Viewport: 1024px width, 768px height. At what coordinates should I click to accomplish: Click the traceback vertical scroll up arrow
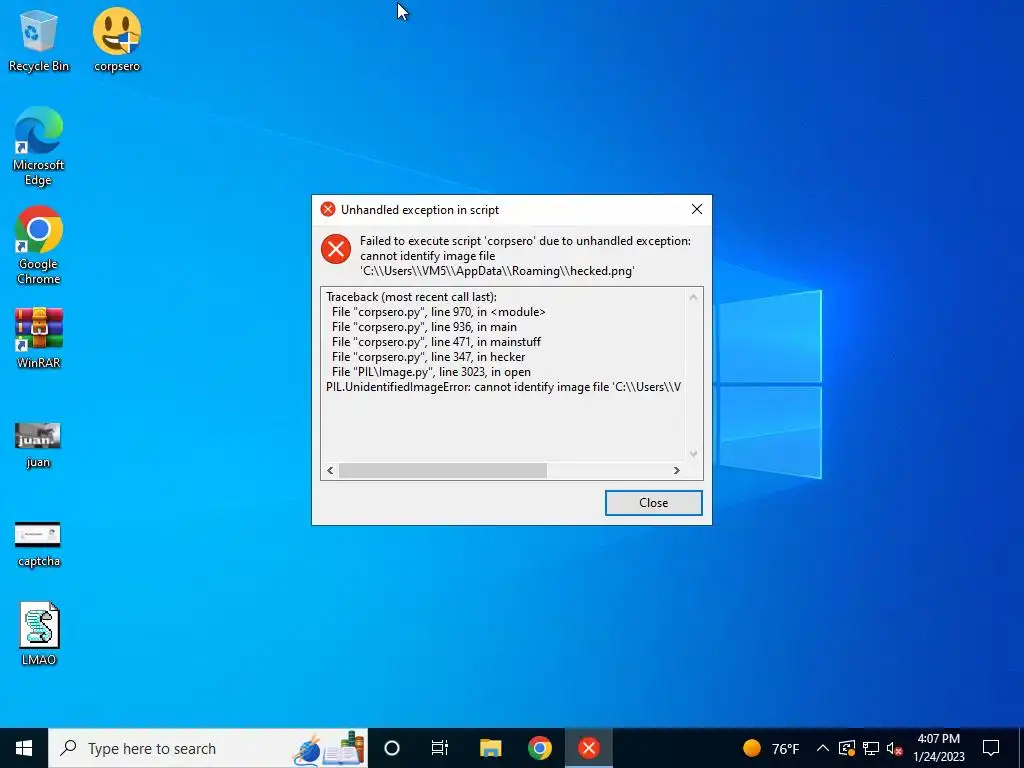(694, 298)
